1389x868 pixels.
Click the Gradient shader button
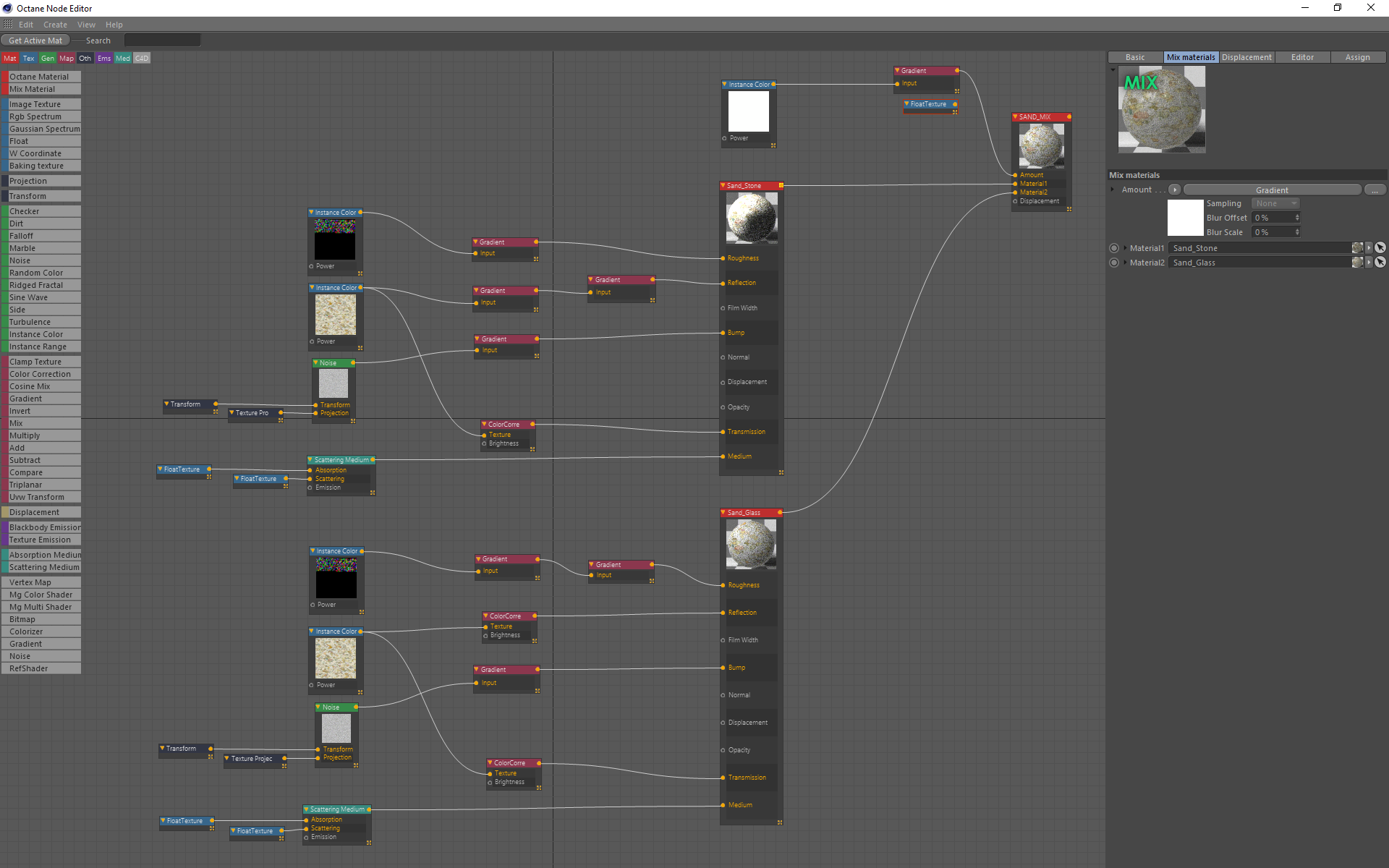click(1271, 190)
